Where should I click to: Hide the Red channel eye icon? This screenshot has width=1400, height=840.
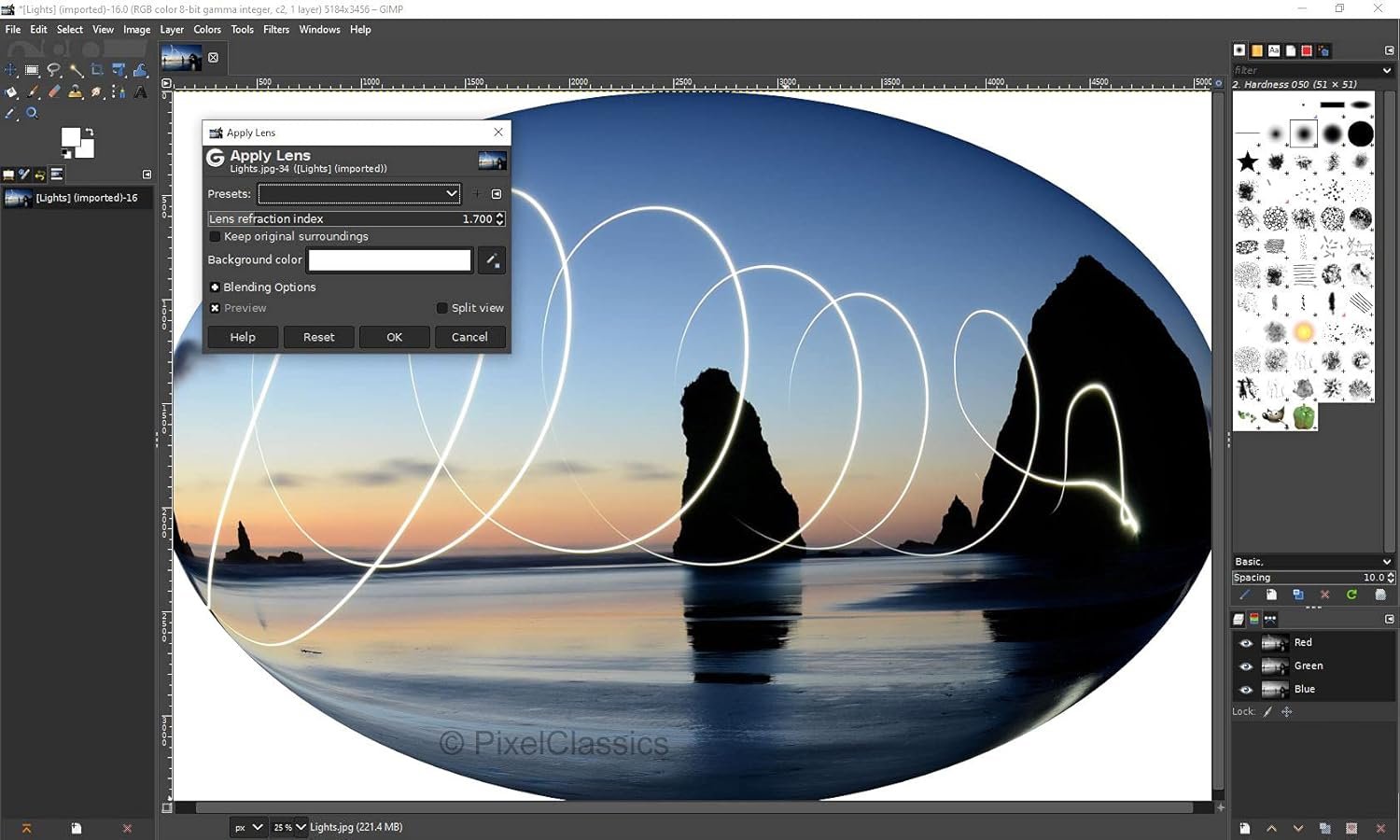[1246, 643]
